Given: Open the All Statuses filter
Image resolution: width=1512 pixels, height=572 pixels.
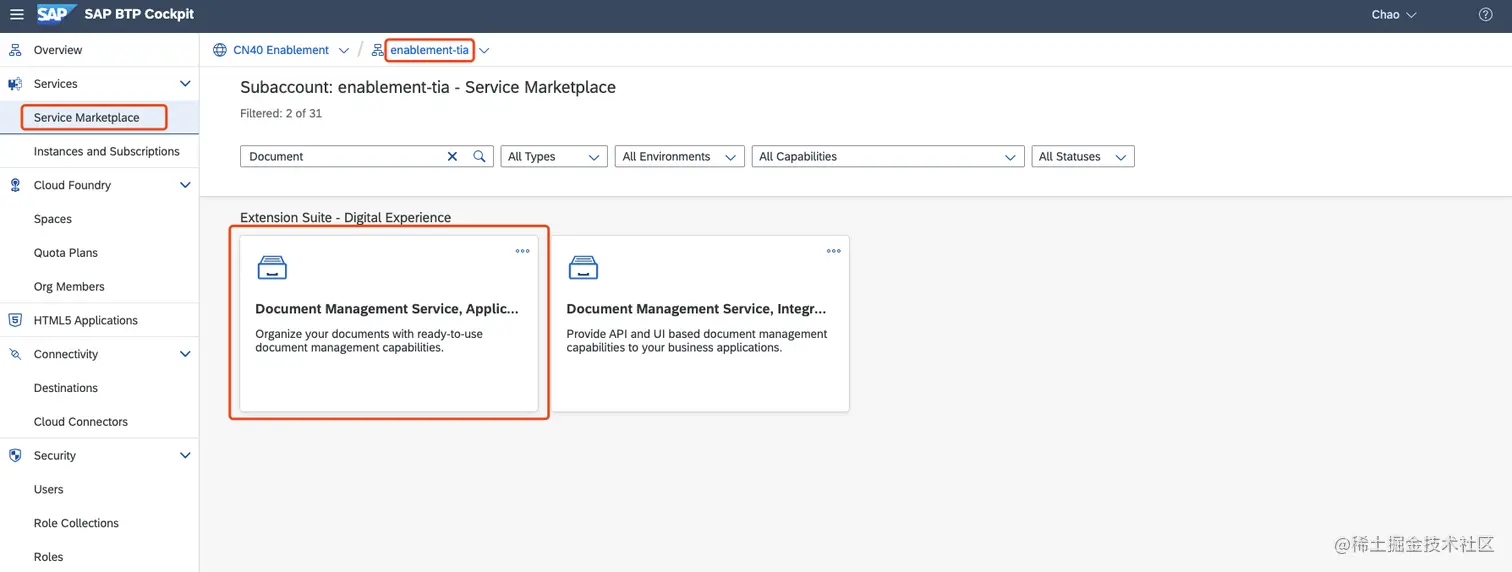Looking at the screenshot, I should (1083, 156).
